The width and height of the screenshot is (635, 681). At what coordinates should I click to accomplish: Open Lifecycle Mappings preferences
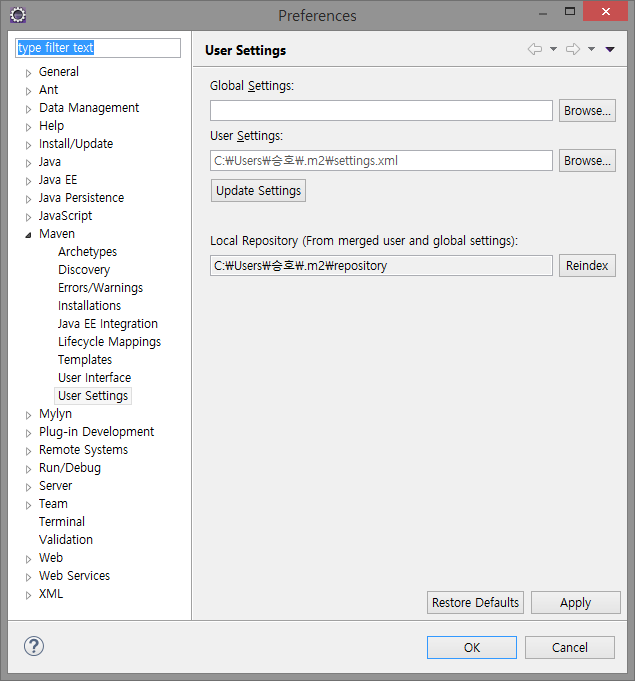(109, 342)
